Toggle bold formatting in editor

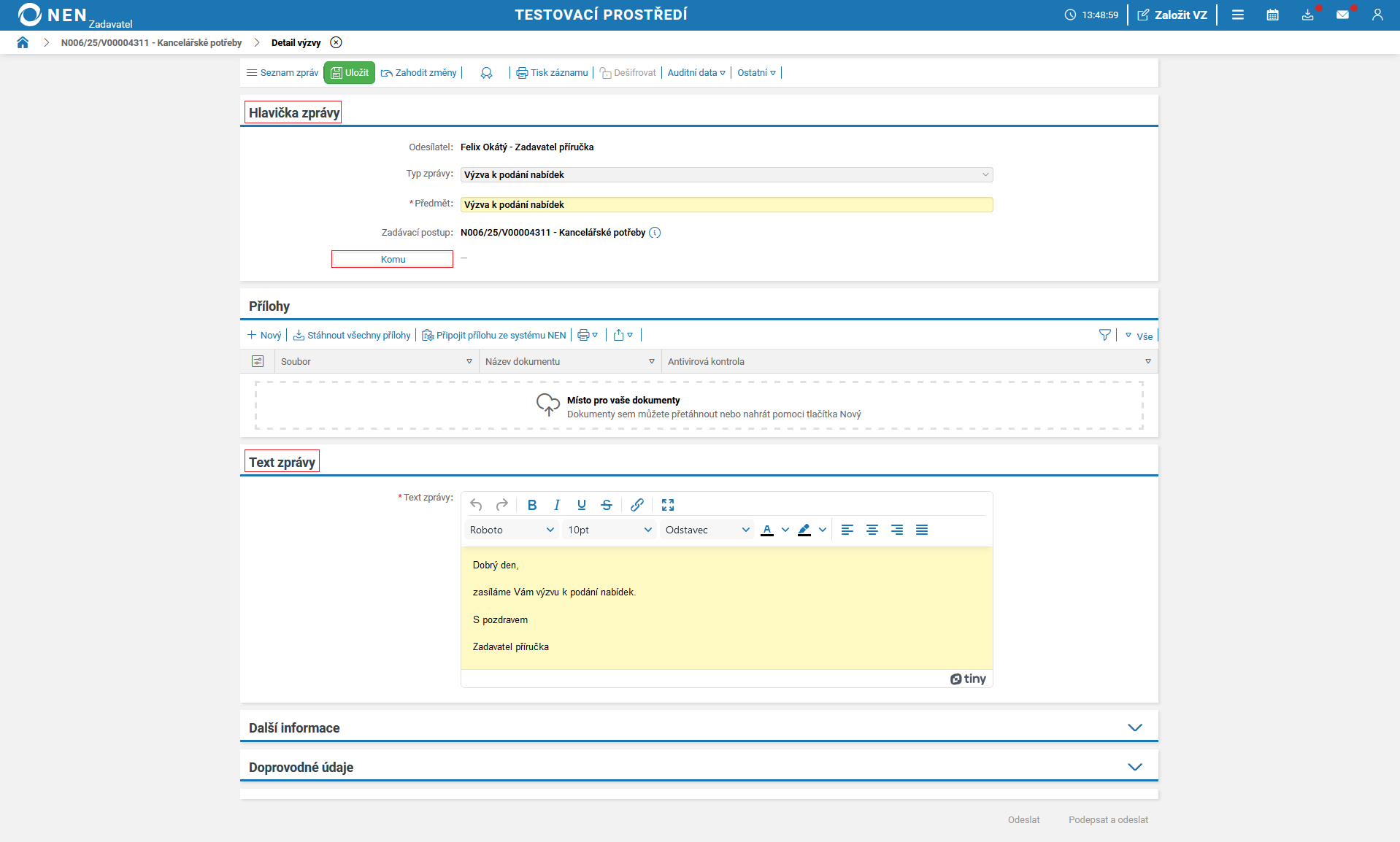pos(532,505)
